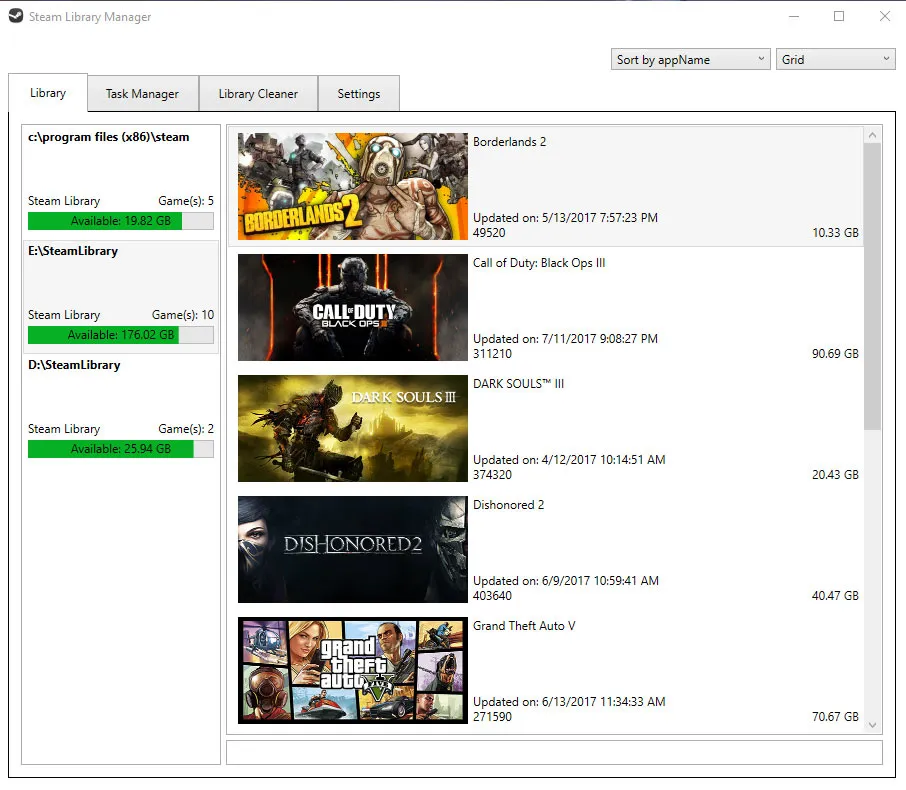This screenshot has width=906, height=790.
Task: Select the Grand Theft Auto V title text
Action: [524, 626]
